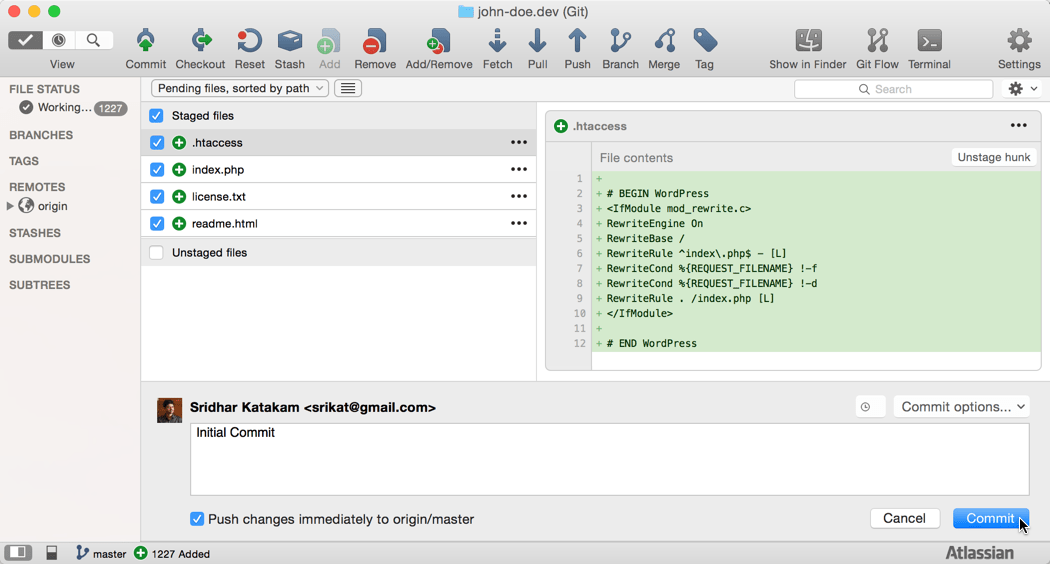Screen dimensions: 1050x564
Task: Expand the origin remote in sidebar
Action: click(10, 206)
